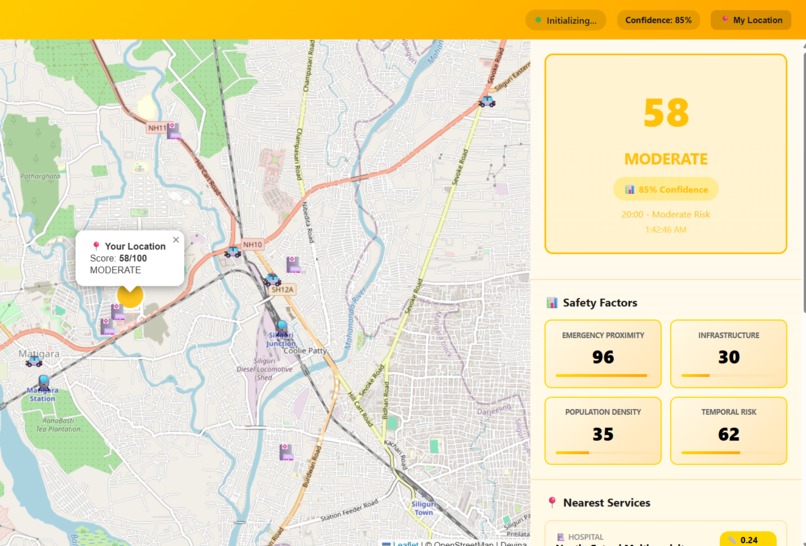Click 'Potharghata' map label
Screen dimensions: 806x546
click(40, 176)
